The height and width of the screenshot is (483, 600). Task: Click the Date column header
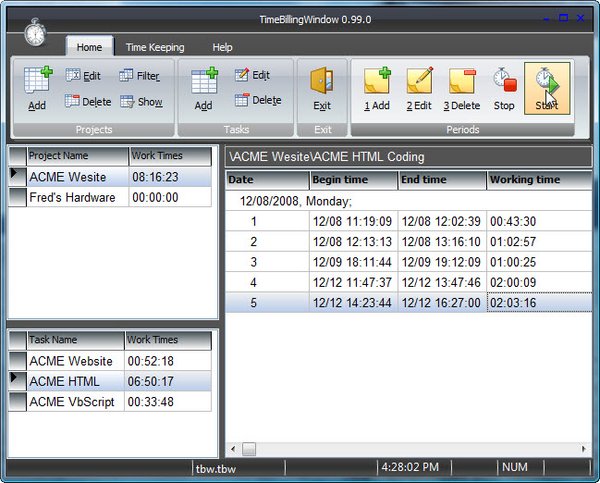click(x=267, y=180)
